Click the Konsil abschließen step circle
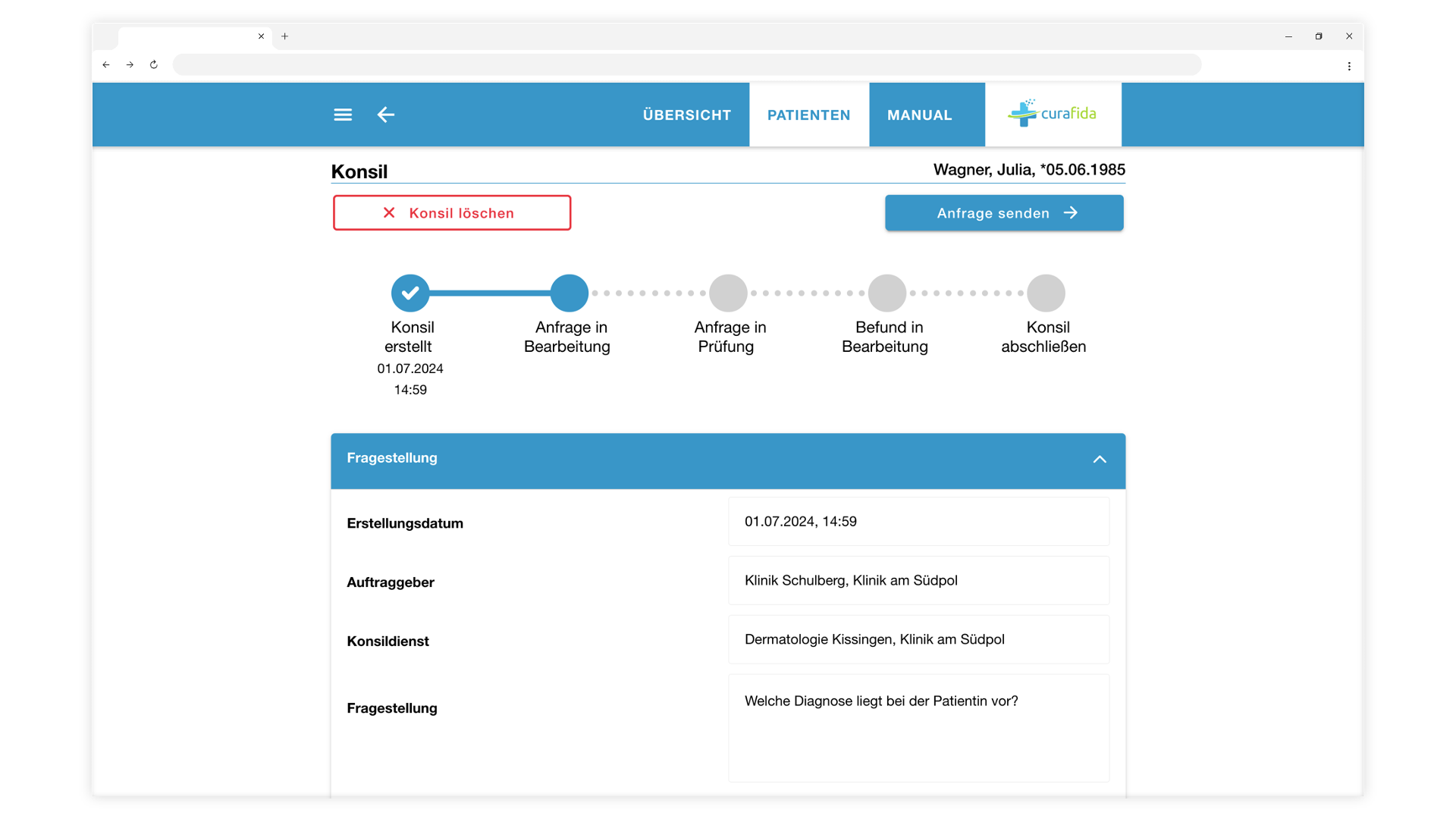This screenshot has height=819, width=1456. (x=1046, y=293)
